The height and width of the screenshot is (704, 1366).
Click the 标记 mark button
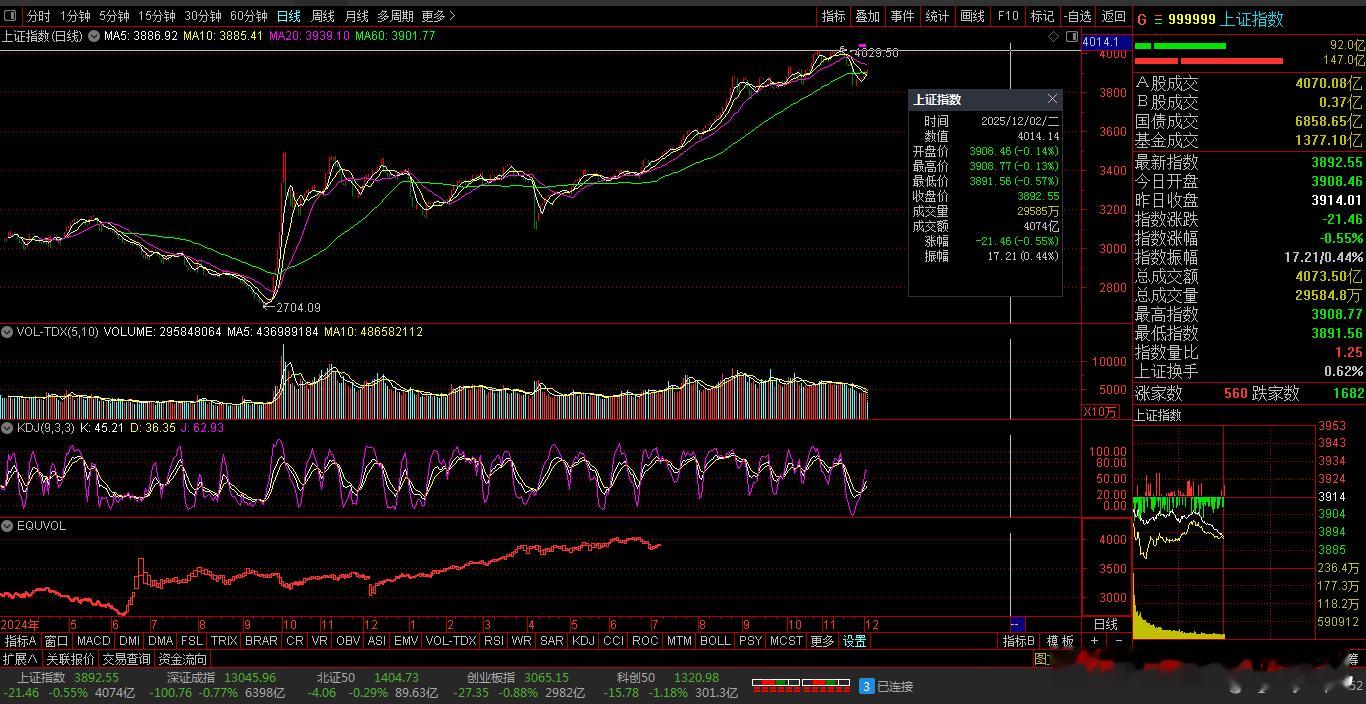pyautogui.click(x=1042, y=16)
